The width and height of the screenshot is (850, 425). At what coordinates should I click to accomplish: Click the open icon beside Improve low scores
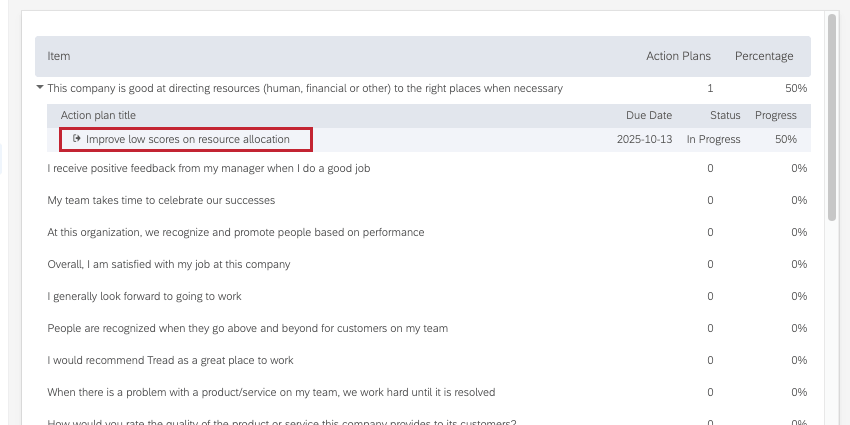77,139
